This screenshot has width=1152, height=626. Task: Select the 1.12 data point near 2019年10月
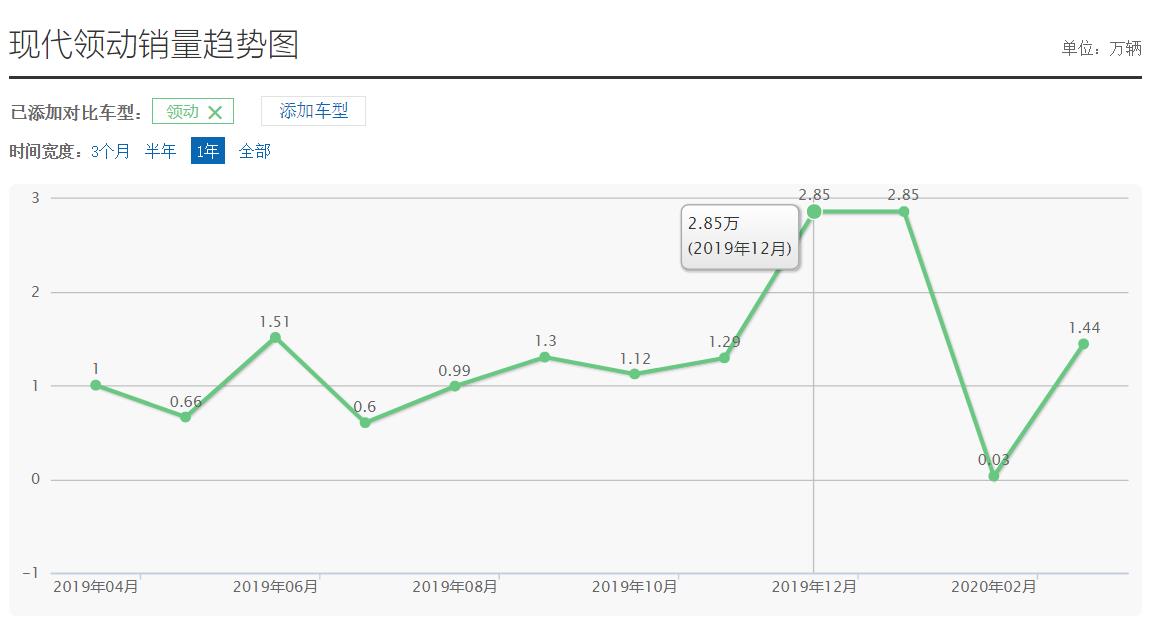click(634, 373)
